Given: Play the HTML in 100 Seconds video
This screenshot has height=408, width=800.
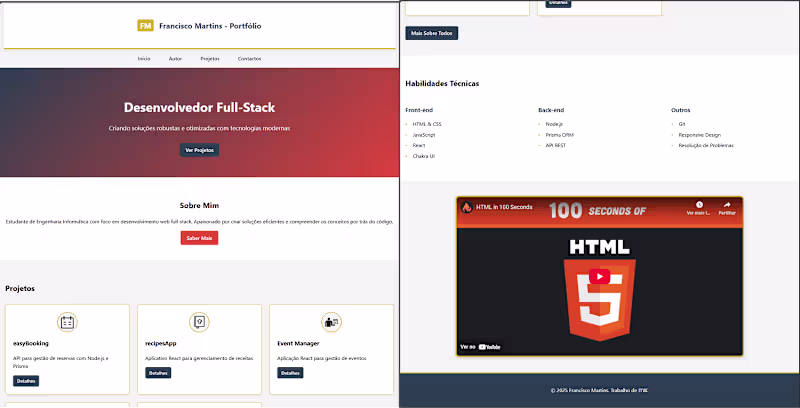Looking at the screenshot, I should click(x=599, y=276).
